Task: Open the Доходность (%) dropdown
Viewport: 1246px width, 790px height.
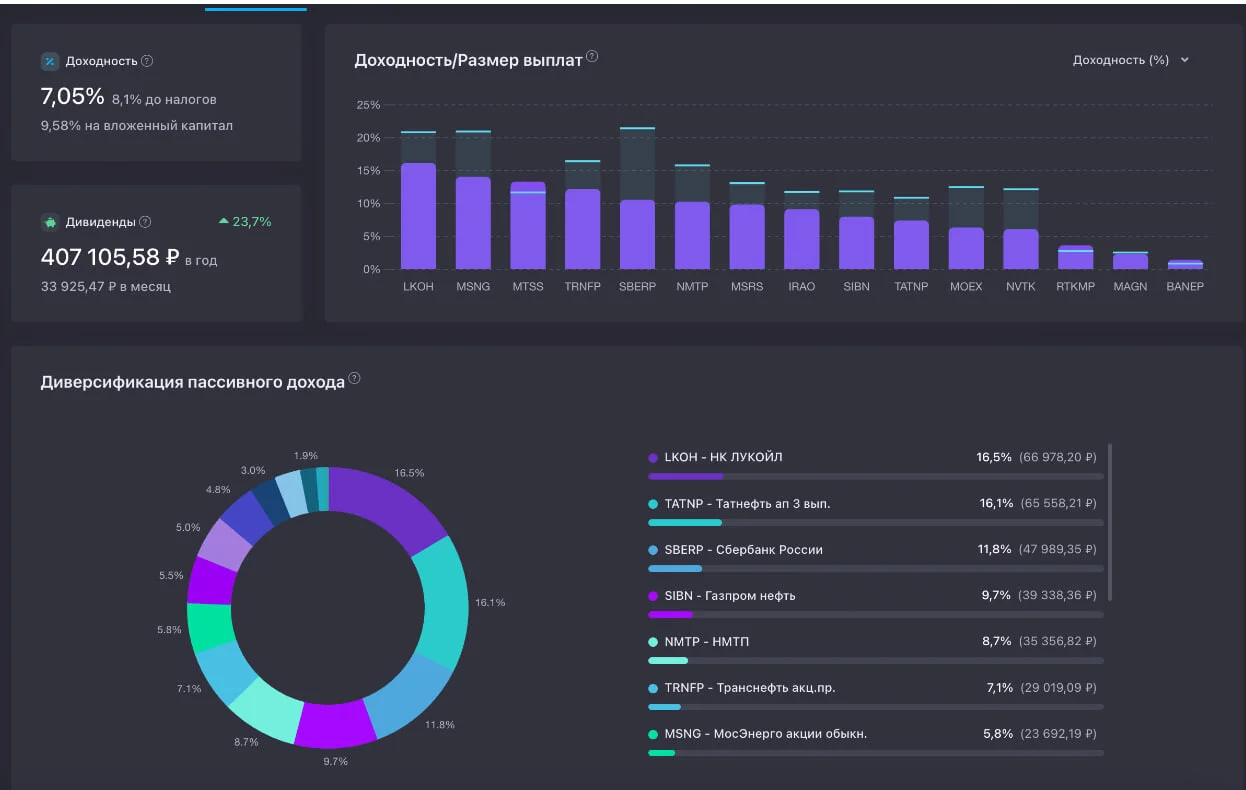Action: point(1131,60)
